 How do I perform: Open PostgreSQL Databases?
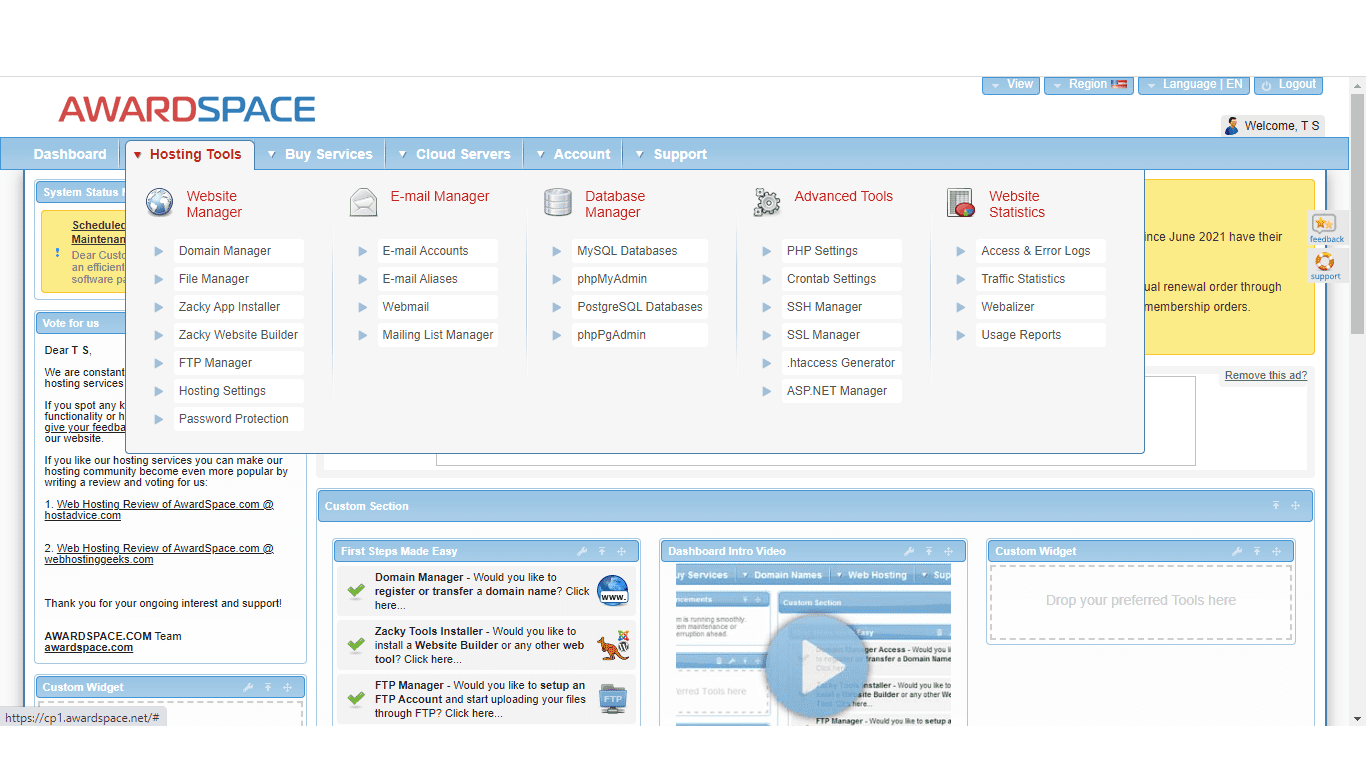point(640,307)
